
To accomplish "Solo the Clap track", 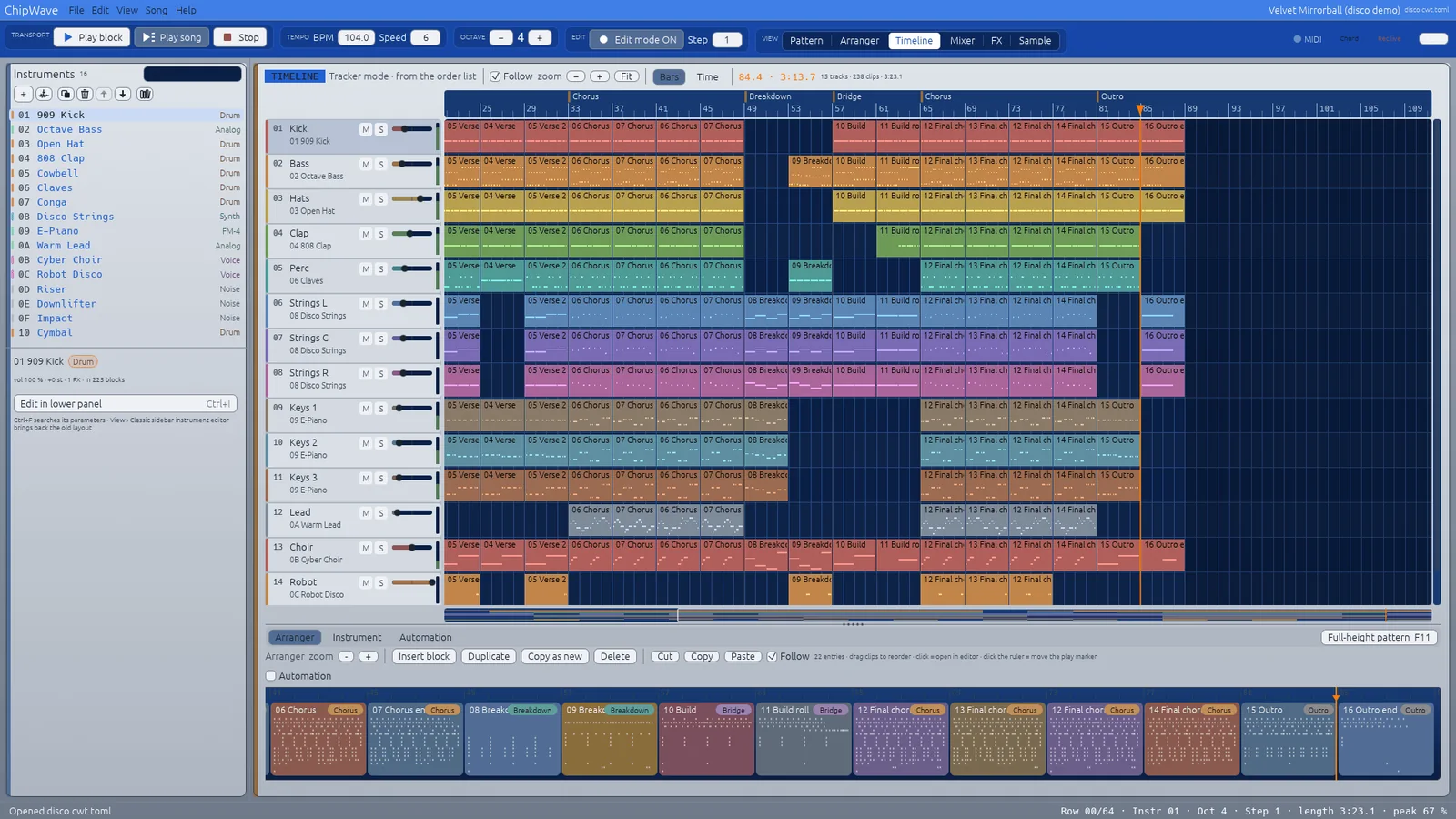I will [x=381, y=234].
